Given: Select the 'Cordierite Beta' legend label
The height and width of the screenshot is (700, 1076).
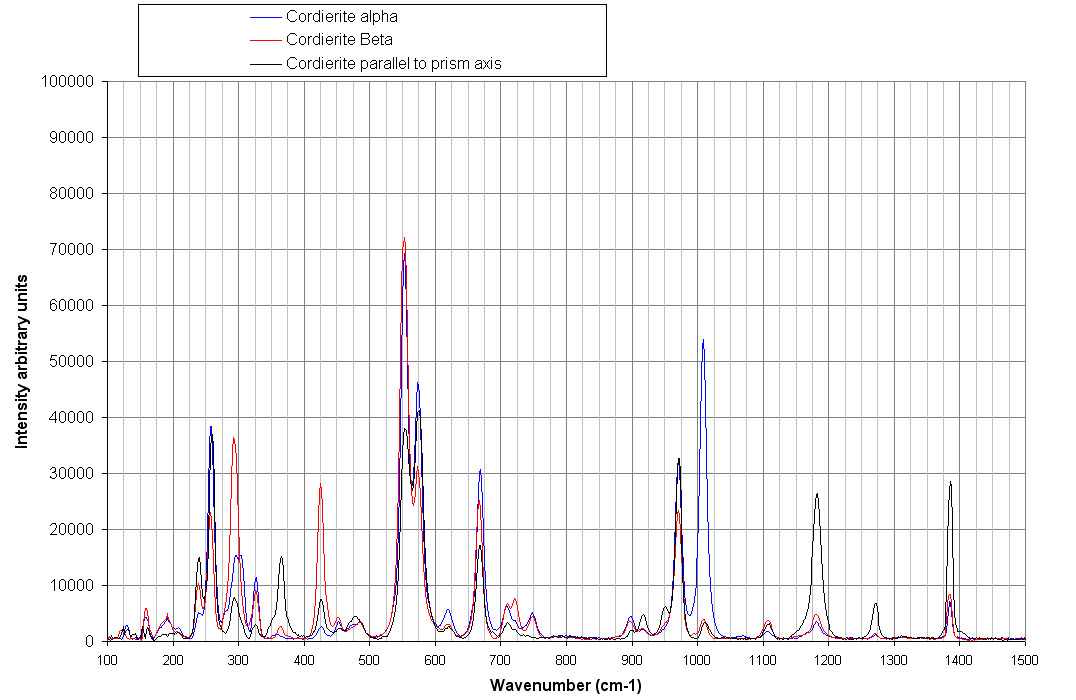Looking at the screenshot, I should (x=338, y=40).
